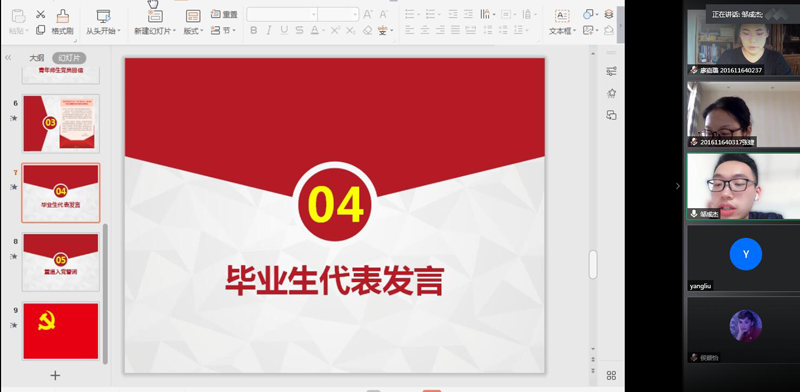Click the increase indent icon
The height and width of the screenshot is (392, 800).
coord(468,14)
